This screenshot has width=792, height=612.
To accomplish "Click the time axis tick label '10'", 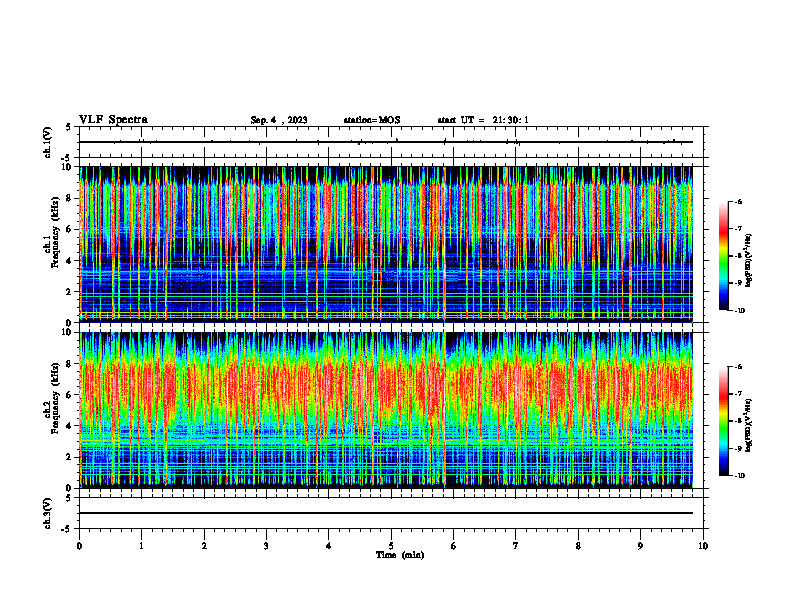I will (x=703, y=546).
